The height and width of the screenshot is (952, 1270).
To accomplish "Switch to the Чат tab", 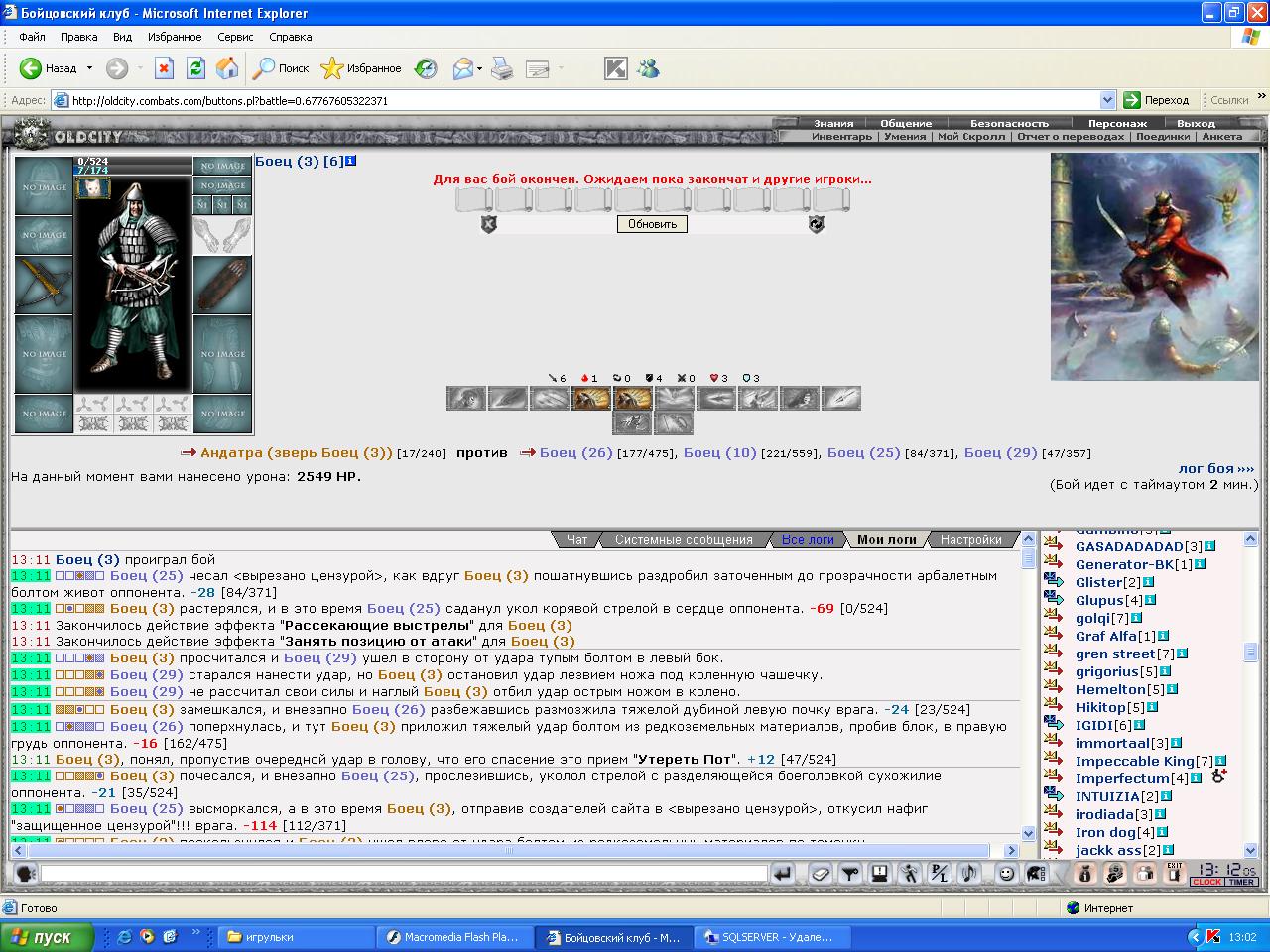I will (577, 539).
